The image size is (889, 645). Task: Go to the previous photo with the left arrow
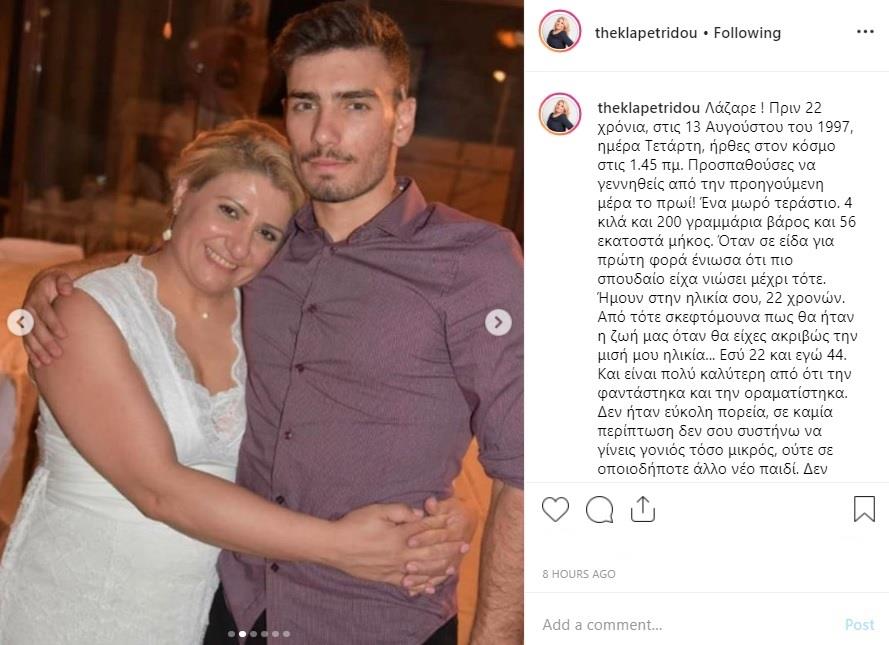[21, 322]
